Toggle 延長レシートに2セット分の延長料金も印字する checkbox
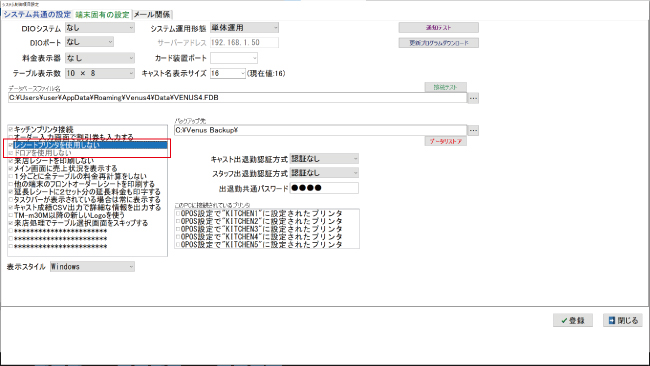The width and height of the screenshot is (650, 366). (x=11, y=192)
